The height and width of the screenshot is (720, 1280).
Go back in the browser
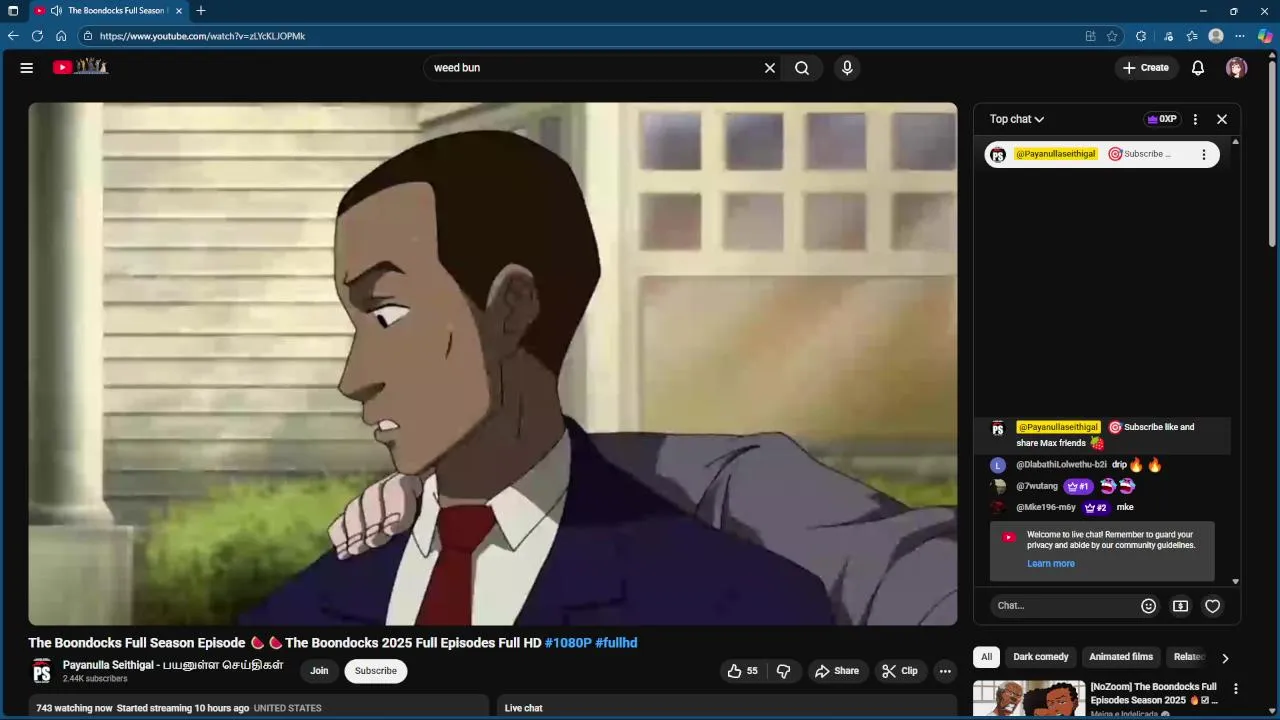coord(13,36)
